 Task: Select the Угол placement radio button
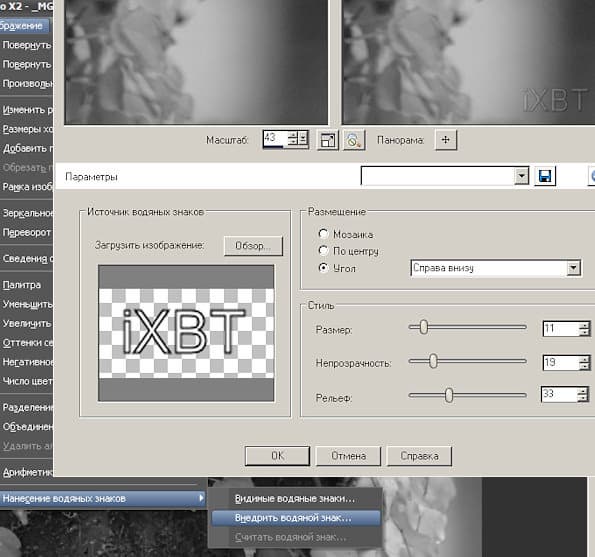point(323,267)
